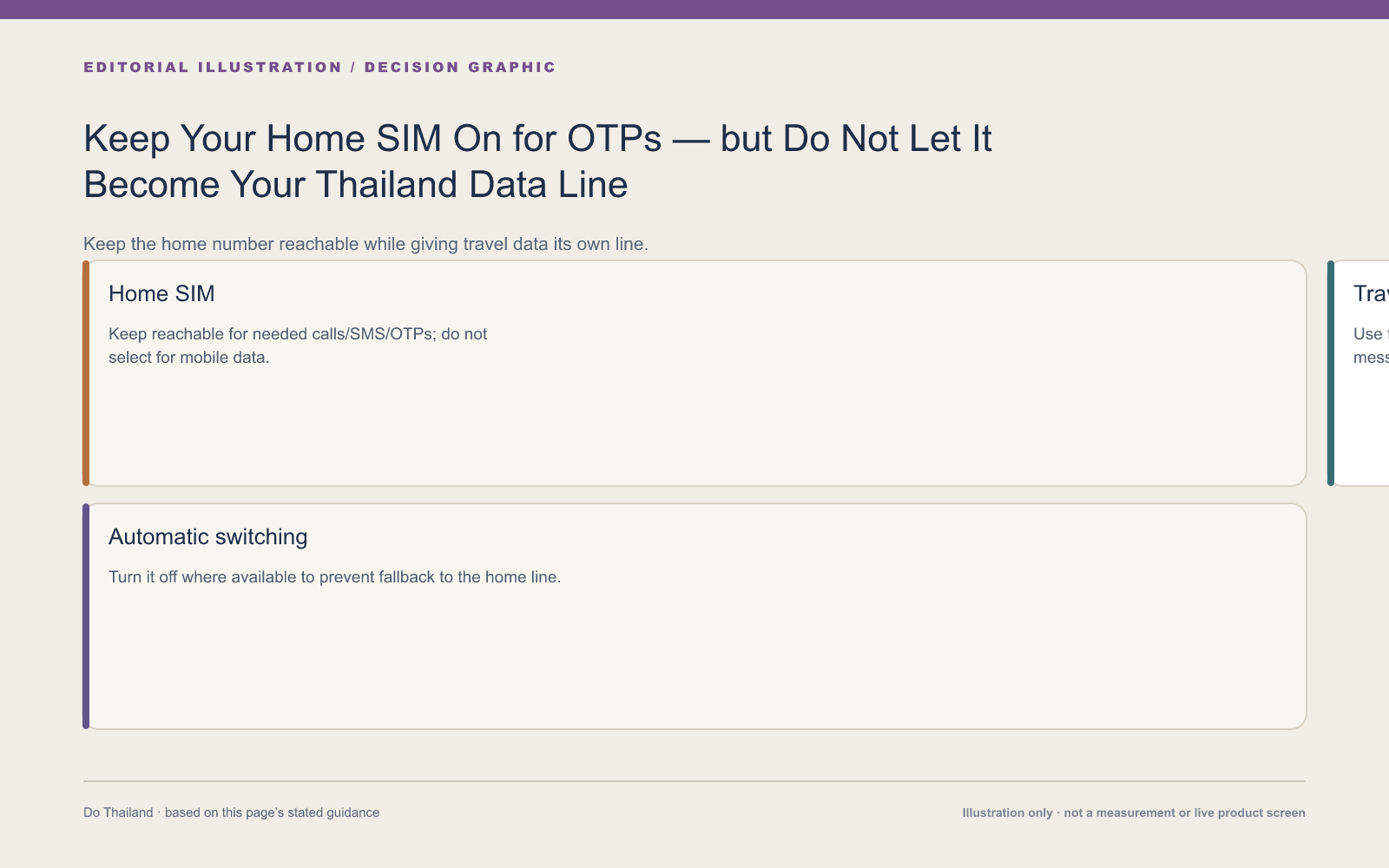This screenshot has height=868, width=1389.
Task: Click the horizontal divider above the footer
Action: pos(694,781)
